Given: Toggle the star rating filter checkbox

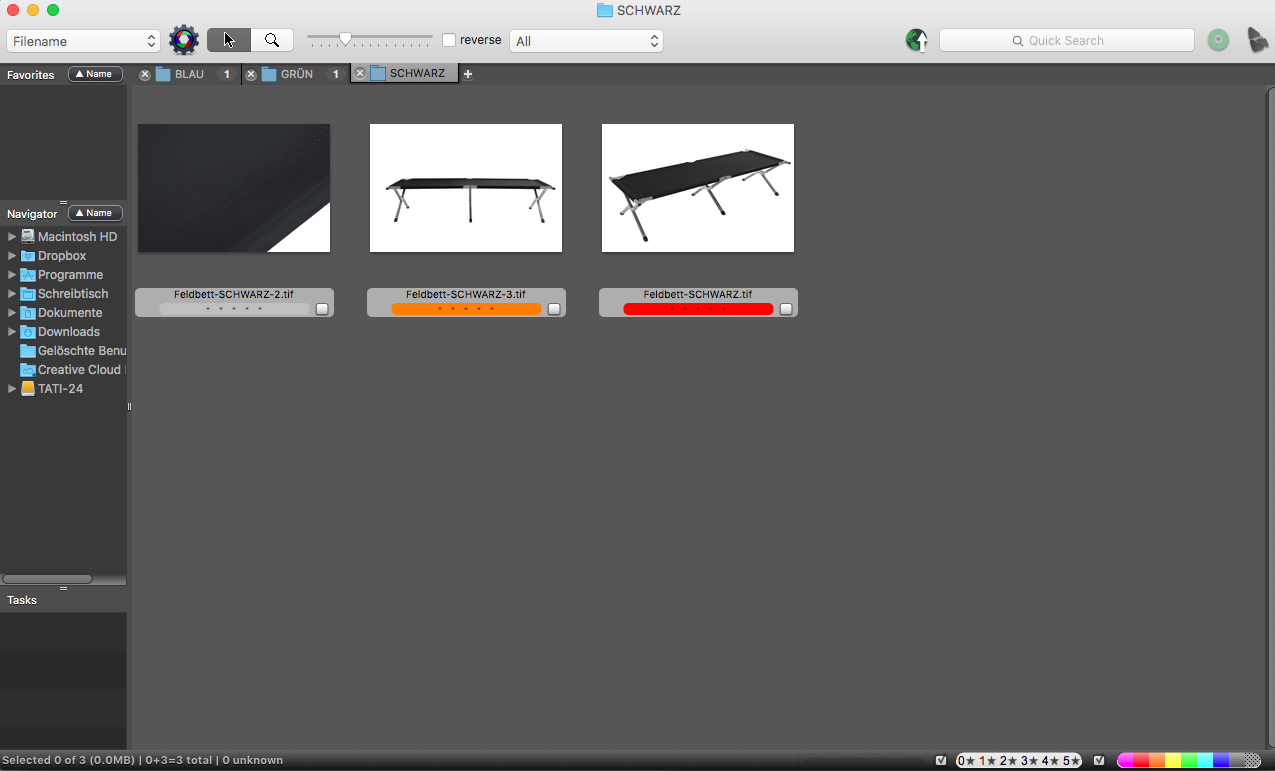Looking at the screenshot, I should [941, 761].
